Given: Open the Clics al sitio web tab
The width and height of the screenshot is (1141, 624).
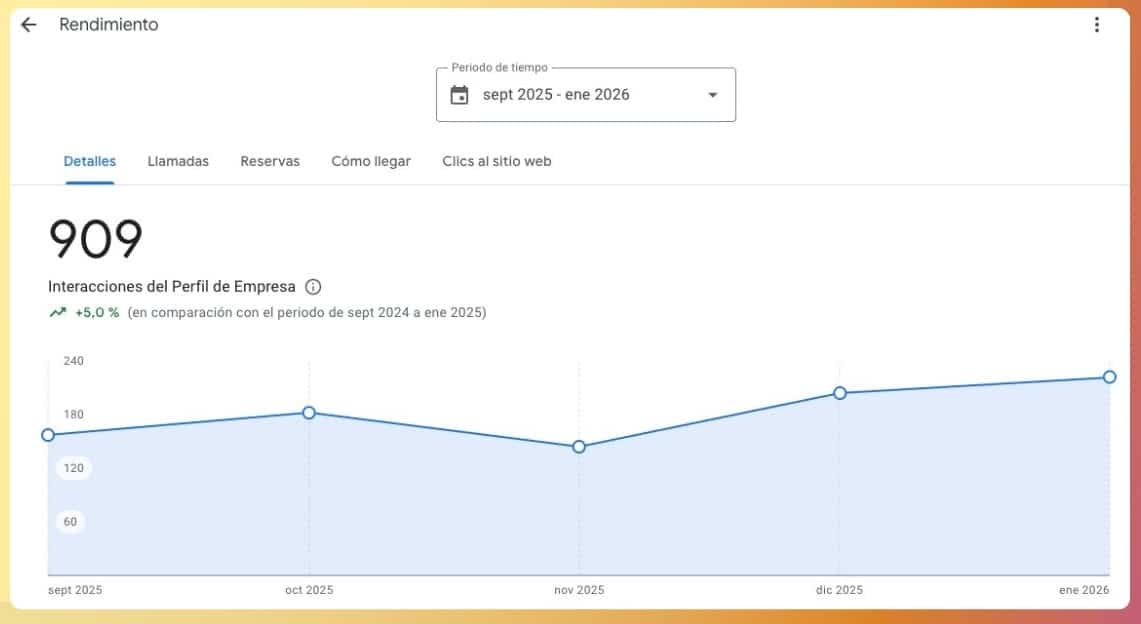Looking at the screenshot, I should pos(497,161).
